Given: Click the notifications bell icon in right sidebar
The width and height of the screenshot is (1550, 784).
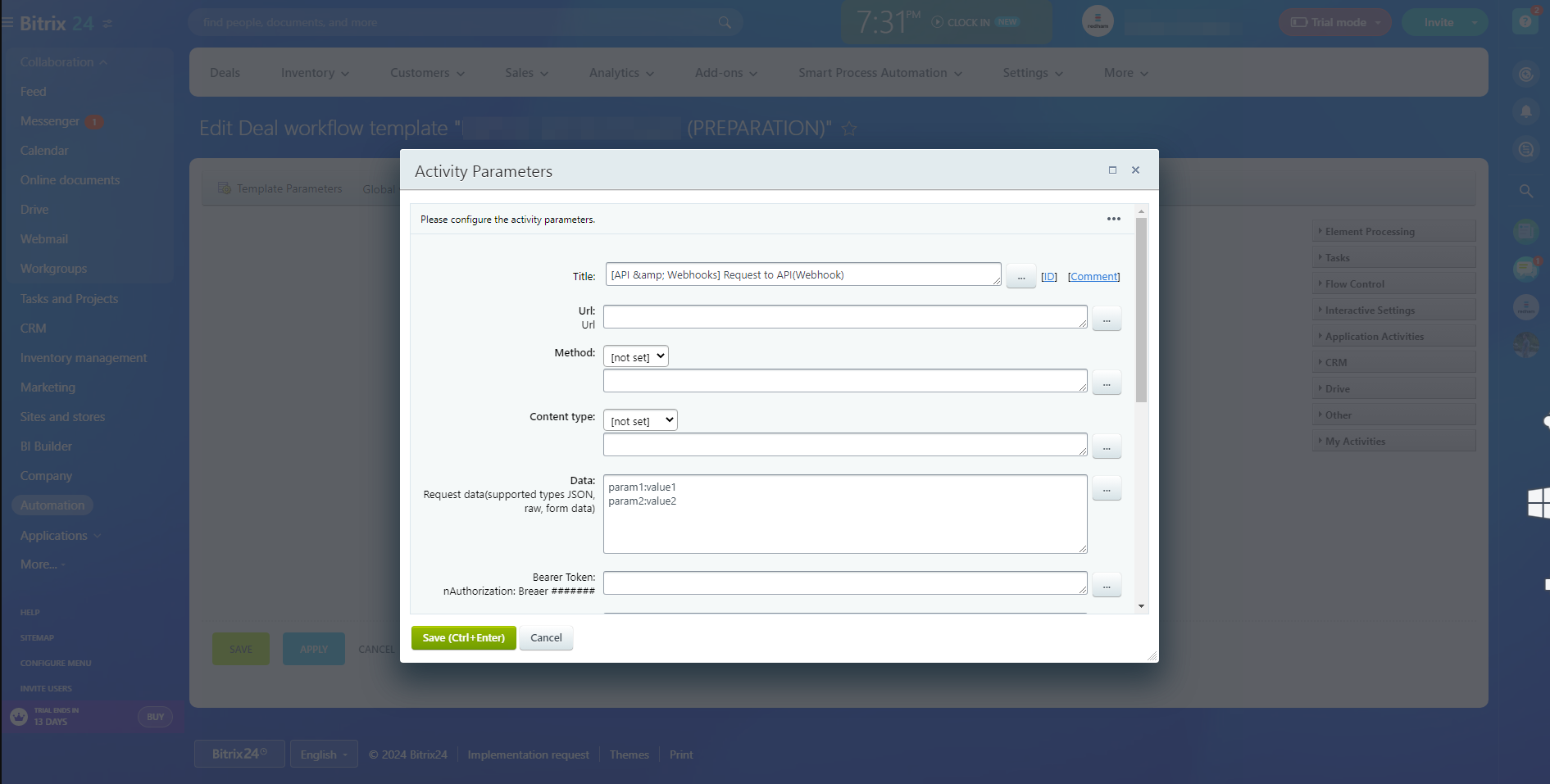Looking at the screenshot, I should 1525,111.
